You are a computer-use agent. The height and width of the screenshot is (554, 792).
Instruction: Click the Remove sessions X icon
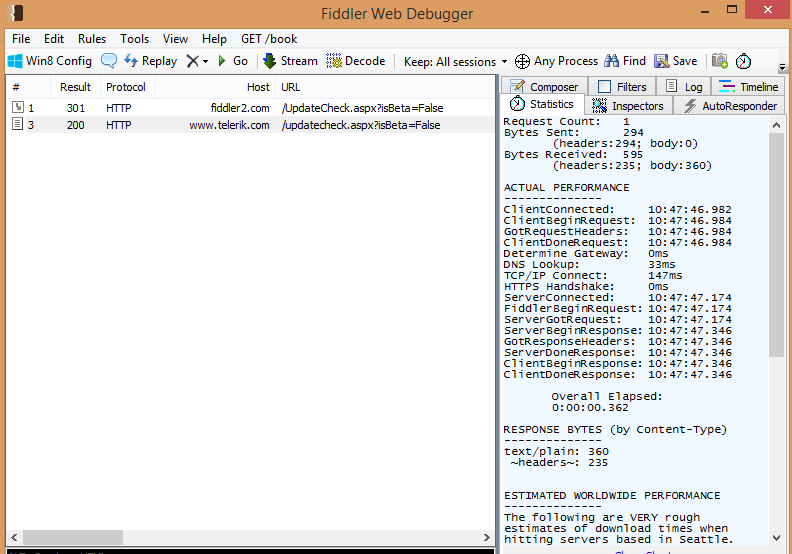(192, 61)
